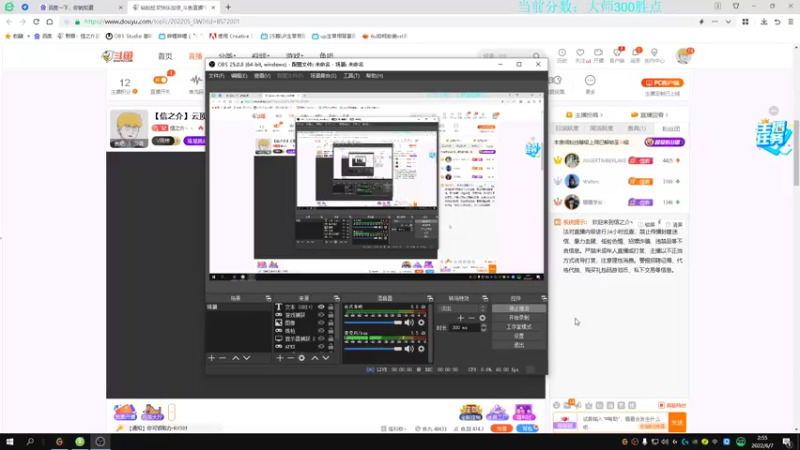Click the orange PC客户端 button

point(662,83)
